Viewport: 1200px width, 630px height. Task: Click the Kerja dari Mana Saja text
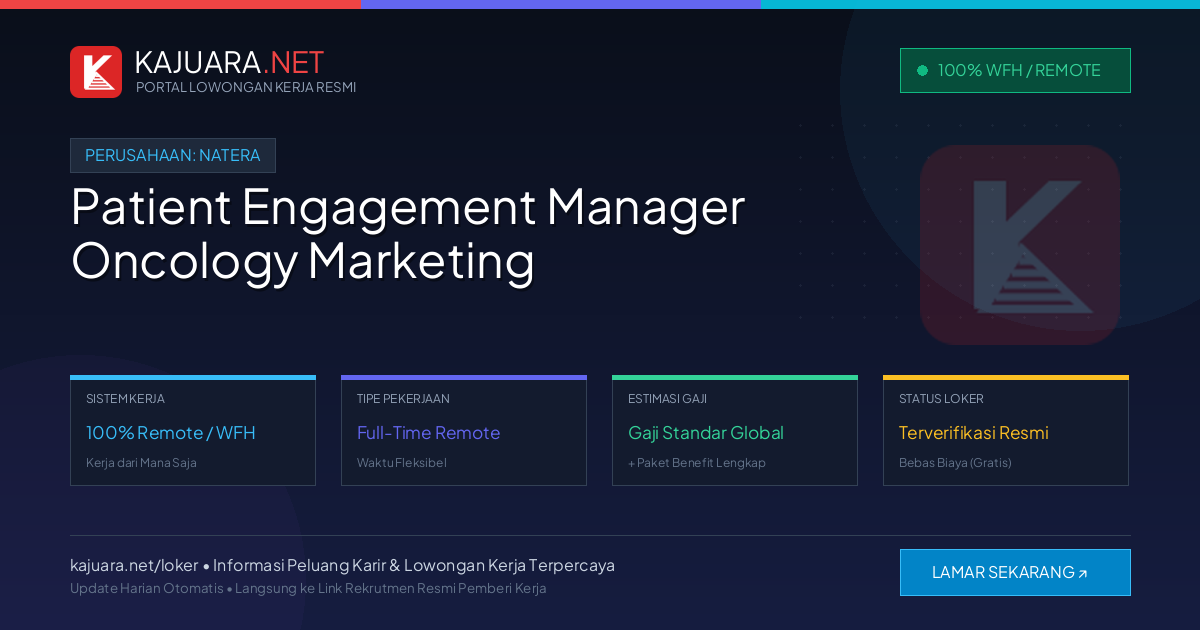pyautogui.click(x=141, y=463)
